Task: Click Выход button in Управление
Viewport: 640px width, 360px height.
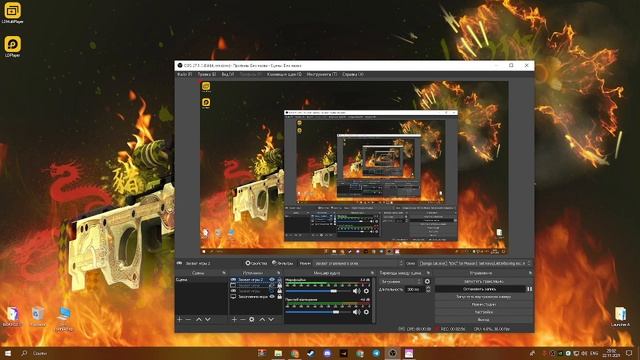Action: coord(484,320)
